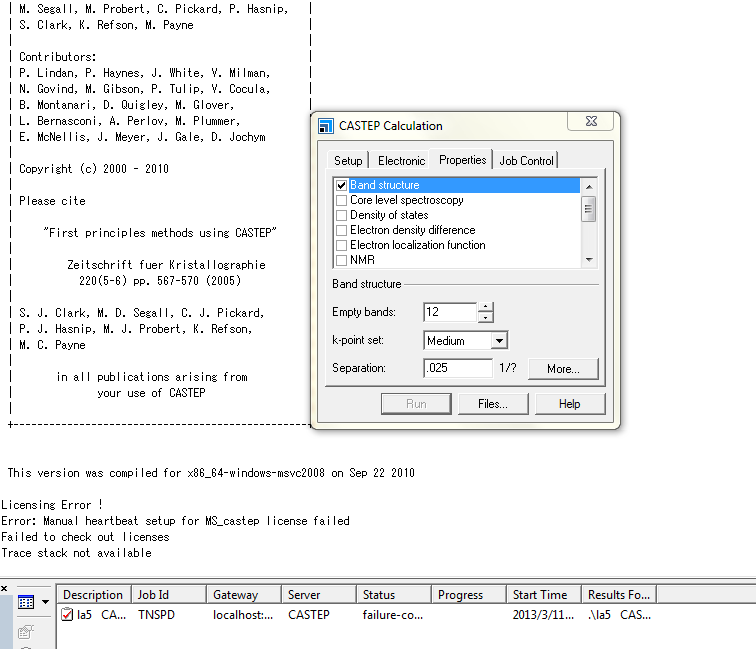Image resolution: width=756 pixels, height=649 pixels.
Task: Switch to the Electronic tab
Action: coord(401,161)
